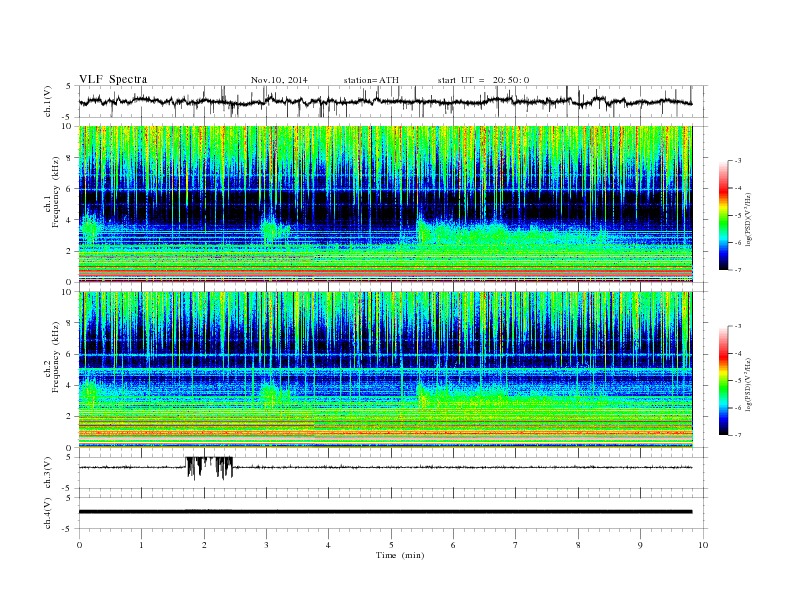792x612 pixels.
Task: Click the ch.3 signal burst near 2 minutes
Action: (x=209, y=468)
